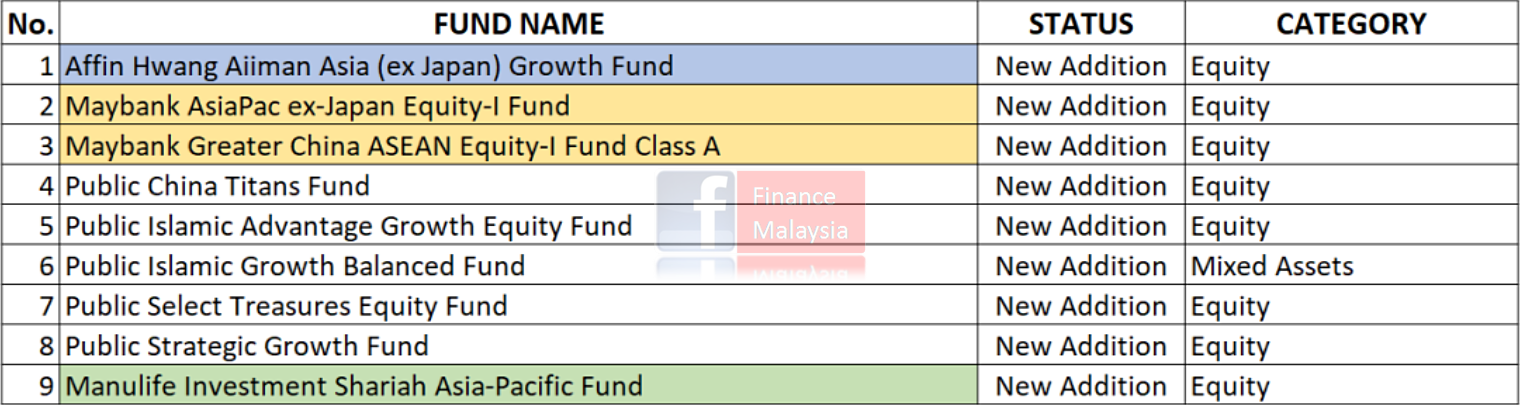1520x405 pixels.
Task: Click the Facebook logo watermark
Action: point(697,212)
